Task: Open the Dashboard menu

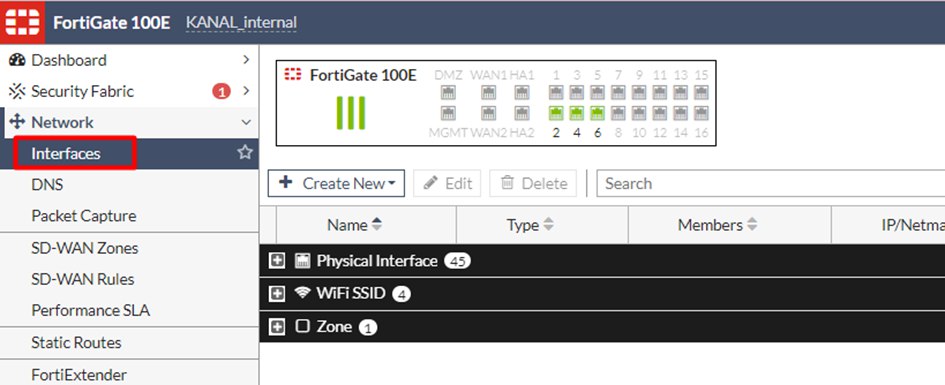Action: pos(69,60)
